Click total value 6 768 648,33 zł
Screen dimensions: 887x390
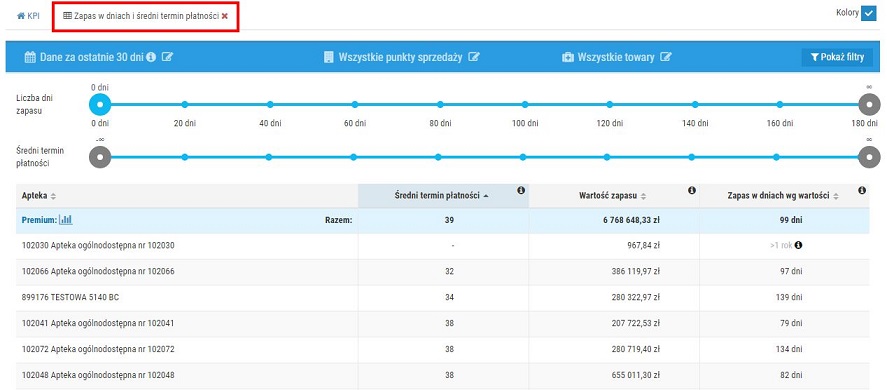pos(630,220)
